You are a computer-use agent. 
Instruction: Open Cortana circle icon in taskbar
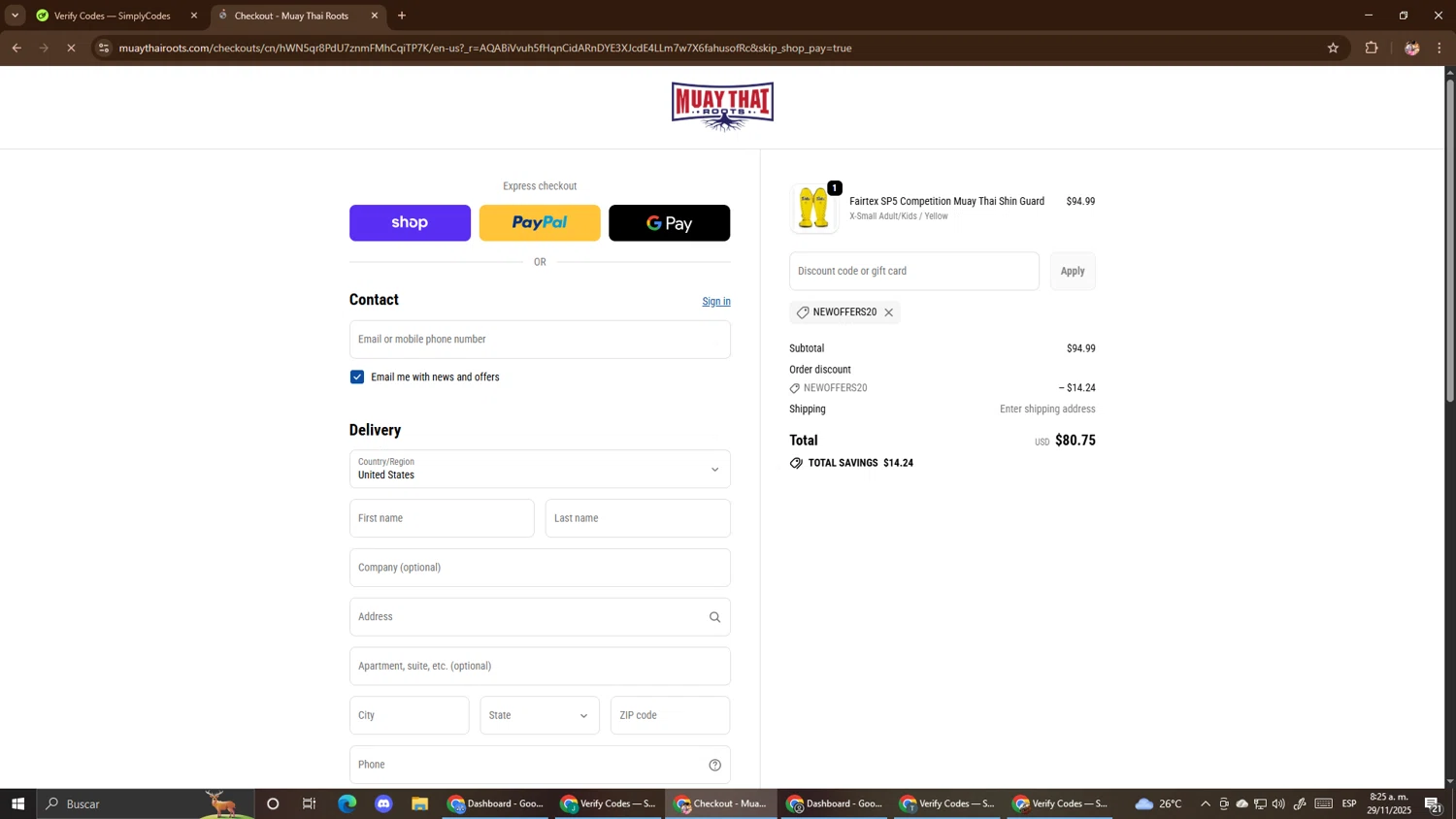click(273, 803)
